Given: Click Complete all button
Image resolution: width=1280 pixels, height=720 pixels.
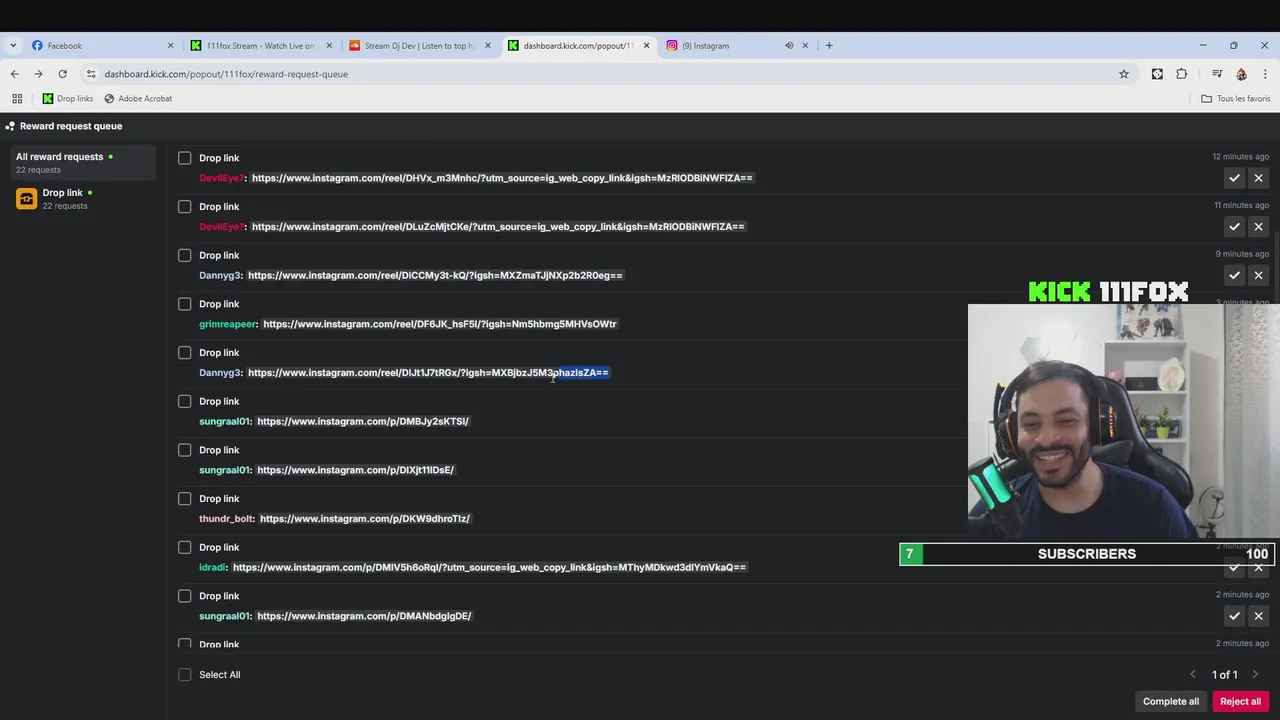Looking at the screenshot, I should (x=1171, y=701).
